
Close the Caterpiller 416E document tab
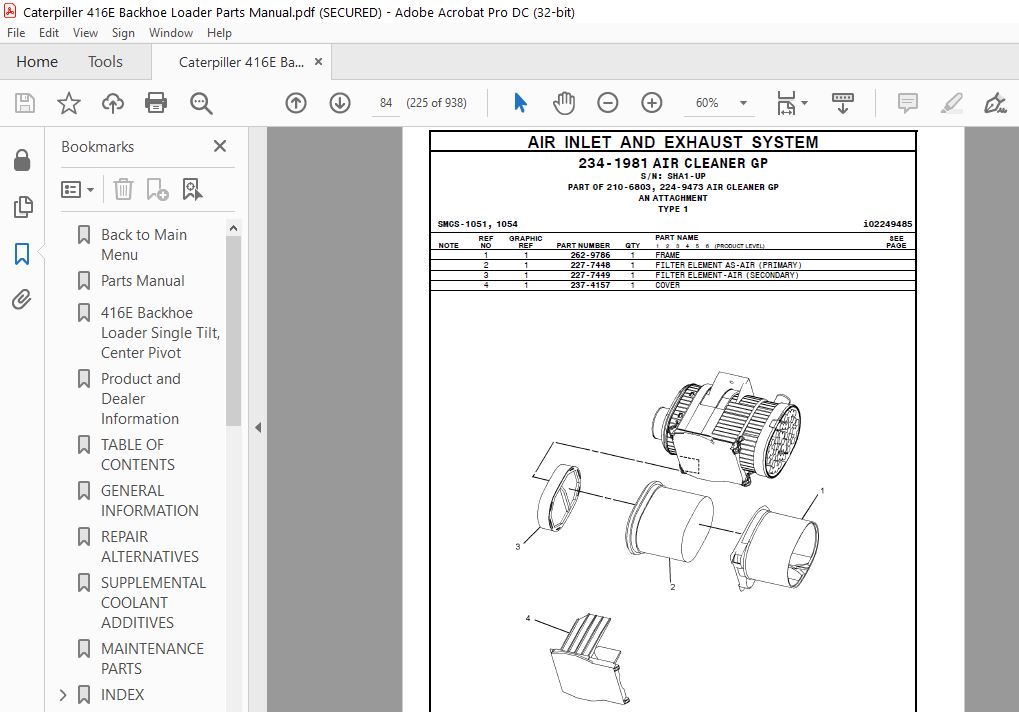[318, 62]
